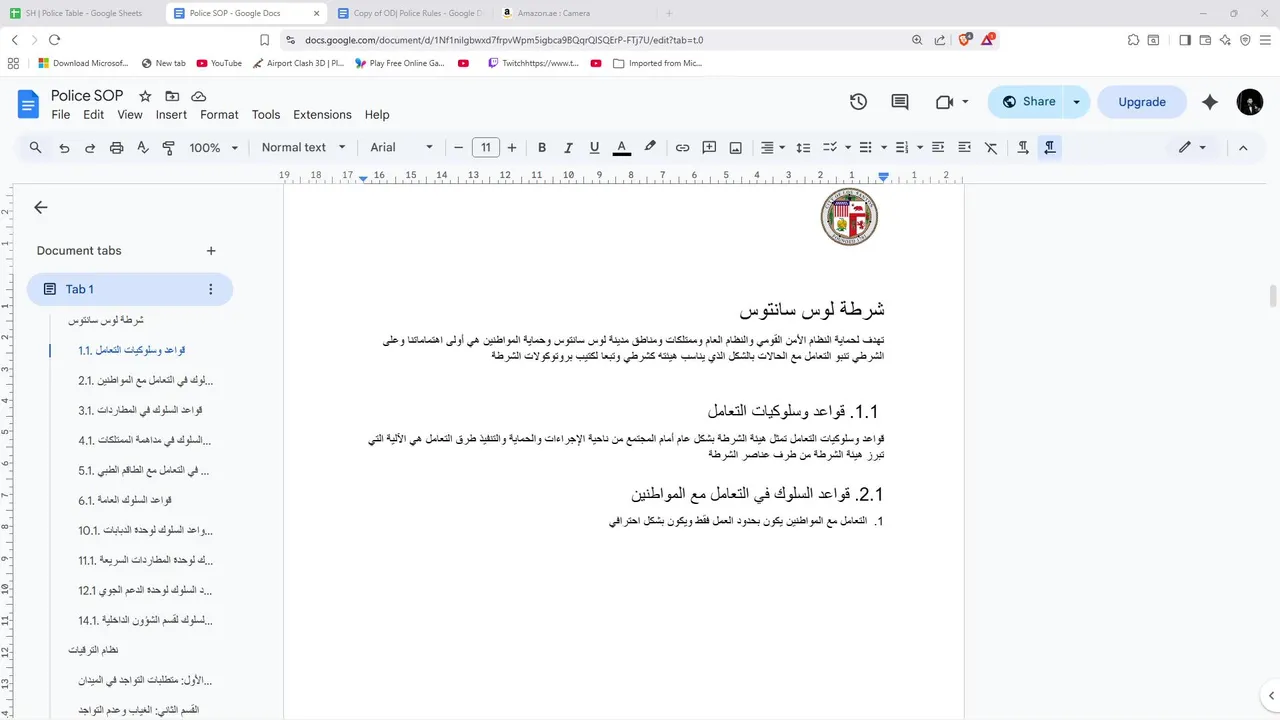Open the Extensions menu
The width and height of the screenshot is (1280, 720).
pos(322,115)
